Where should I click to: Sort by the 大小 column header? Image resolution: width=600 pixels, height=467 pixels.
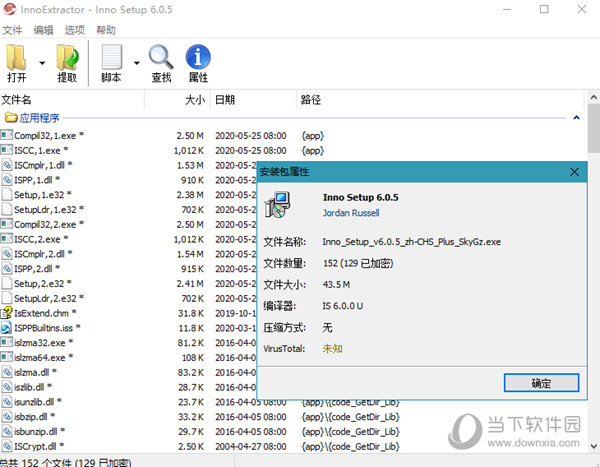pyautogui.click(x=177, y=100)
